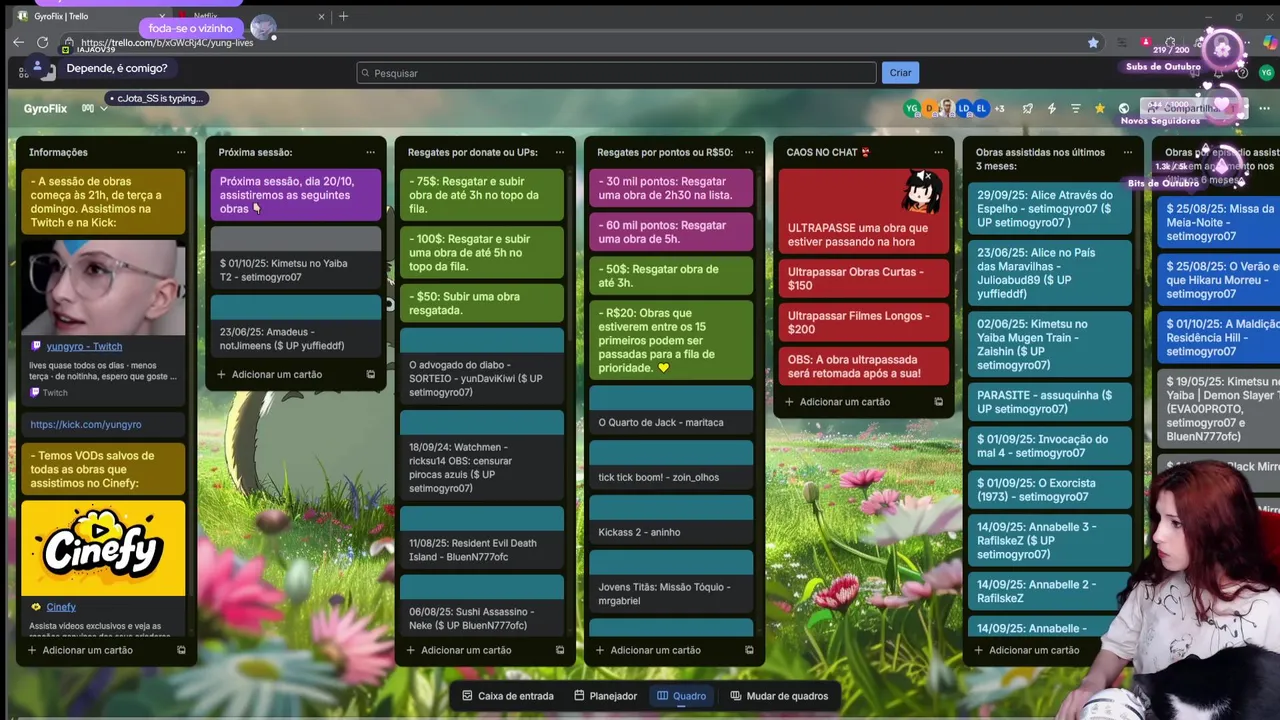Create from template in Resgates por donate list

point(559,650)
